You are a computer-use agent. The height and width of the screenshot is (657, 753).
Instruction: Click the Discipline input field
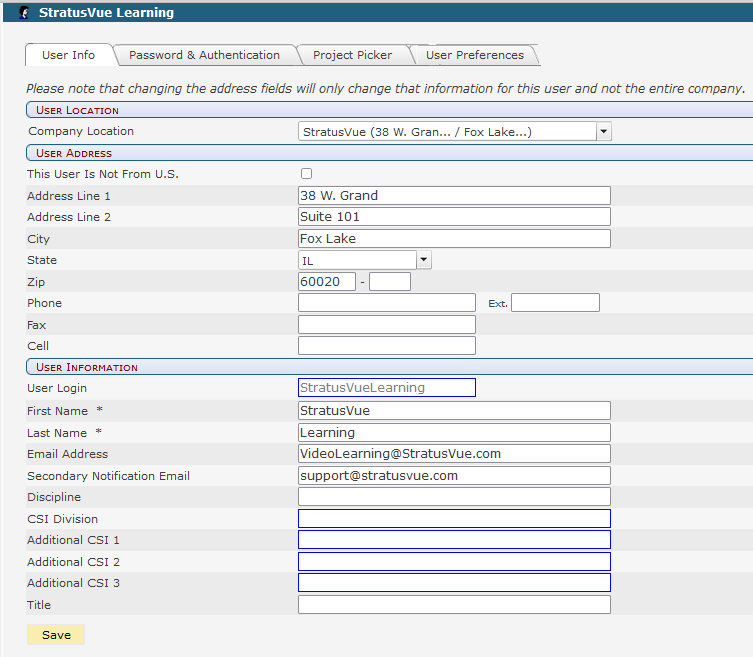[x=454, y=497]
